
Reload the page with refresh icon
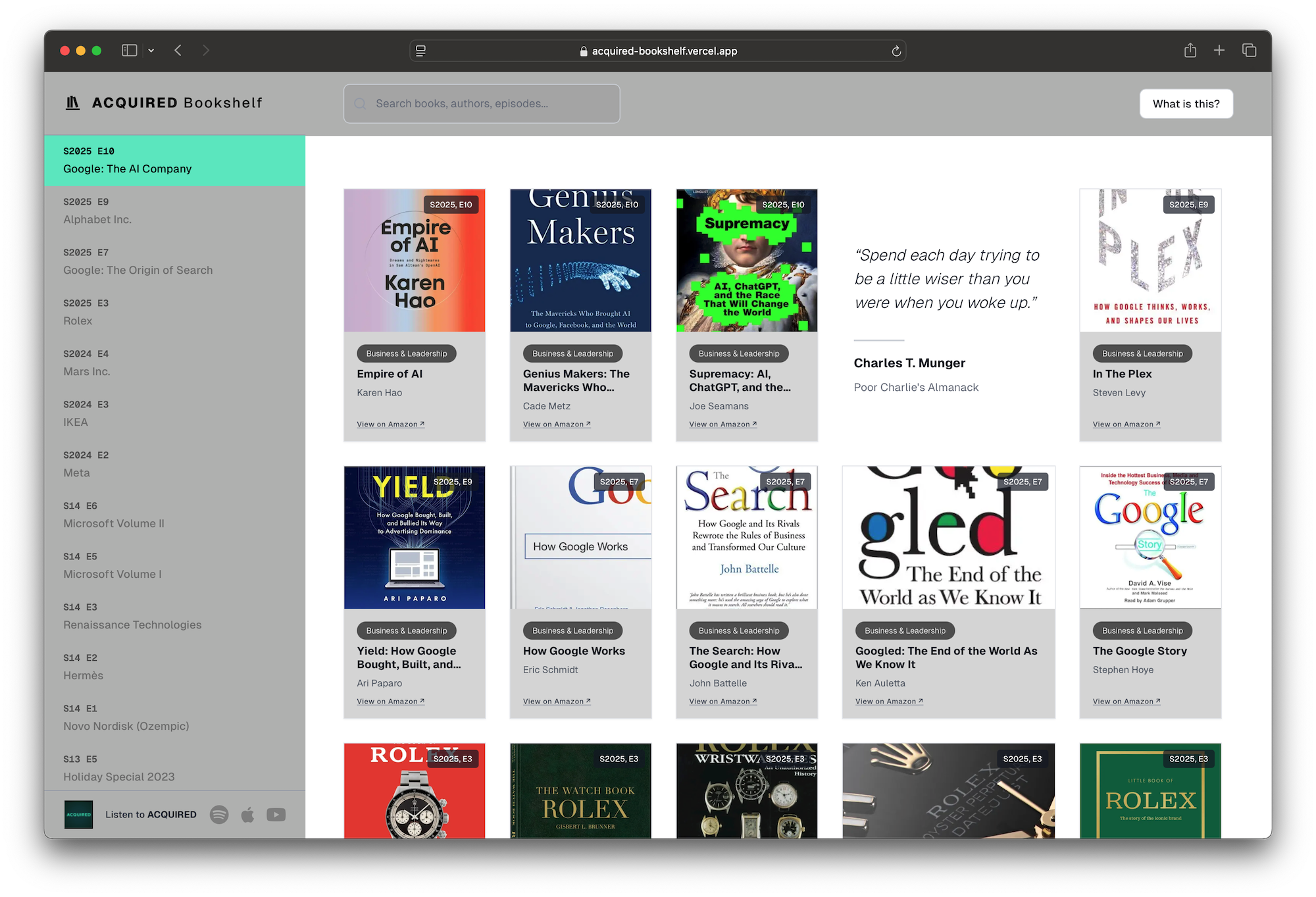coord(896,51)
